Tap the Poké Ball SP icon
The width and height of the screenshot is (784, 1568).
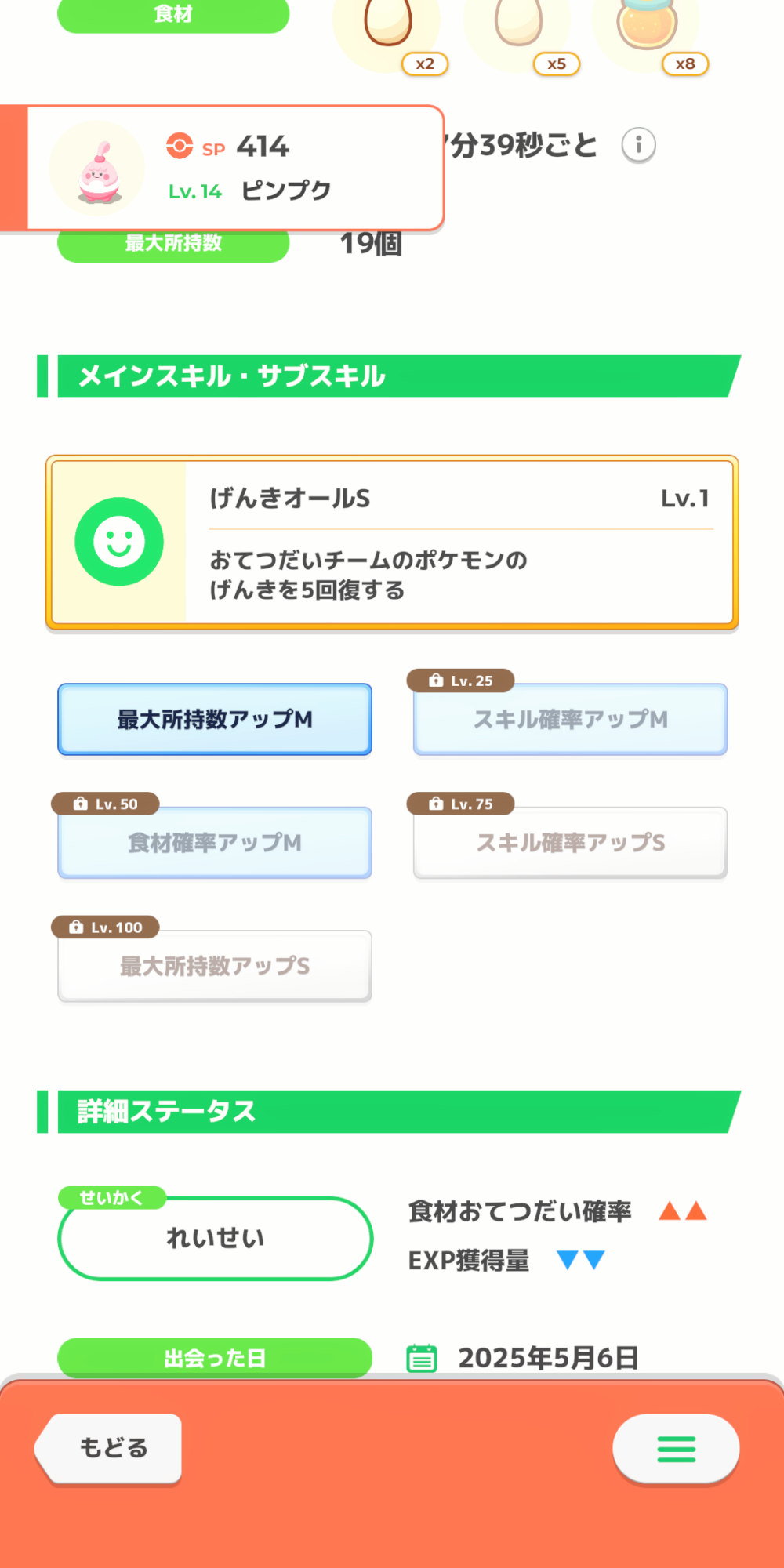point(180,146)
